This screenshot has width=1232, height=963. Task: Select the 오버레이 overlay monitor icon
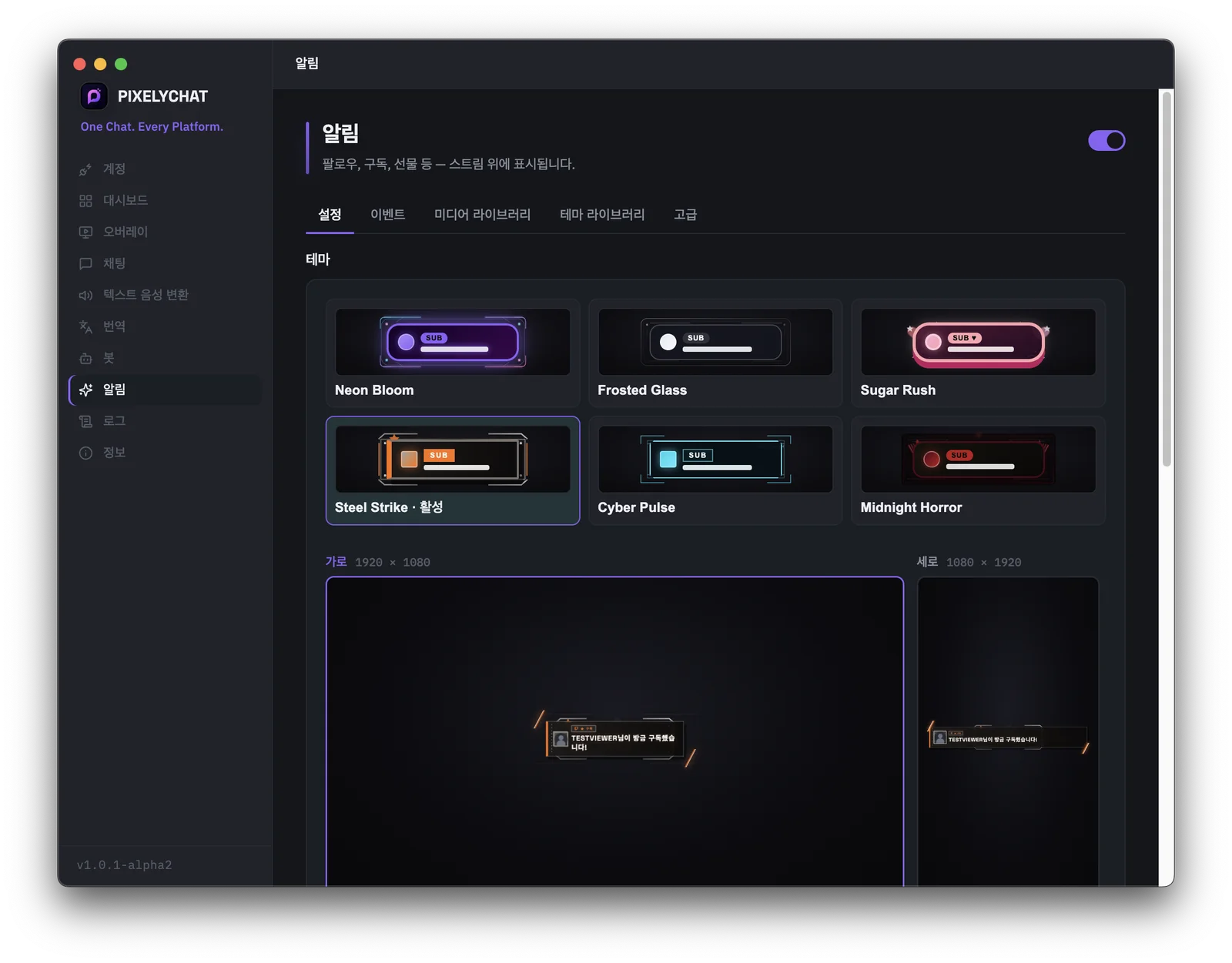pos(85,232)
